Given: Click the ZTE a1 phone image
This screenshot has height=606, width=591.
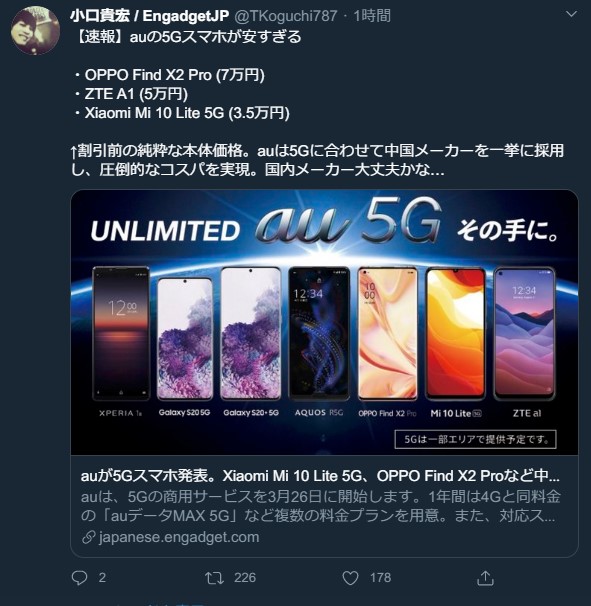Looking at the screenshot, I should pos(525,334).
